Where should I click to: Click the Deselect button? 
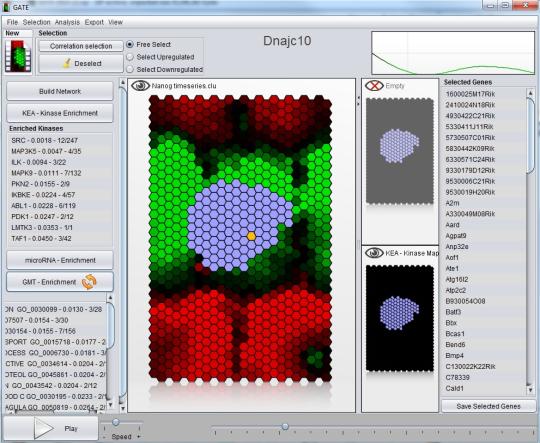81,63
